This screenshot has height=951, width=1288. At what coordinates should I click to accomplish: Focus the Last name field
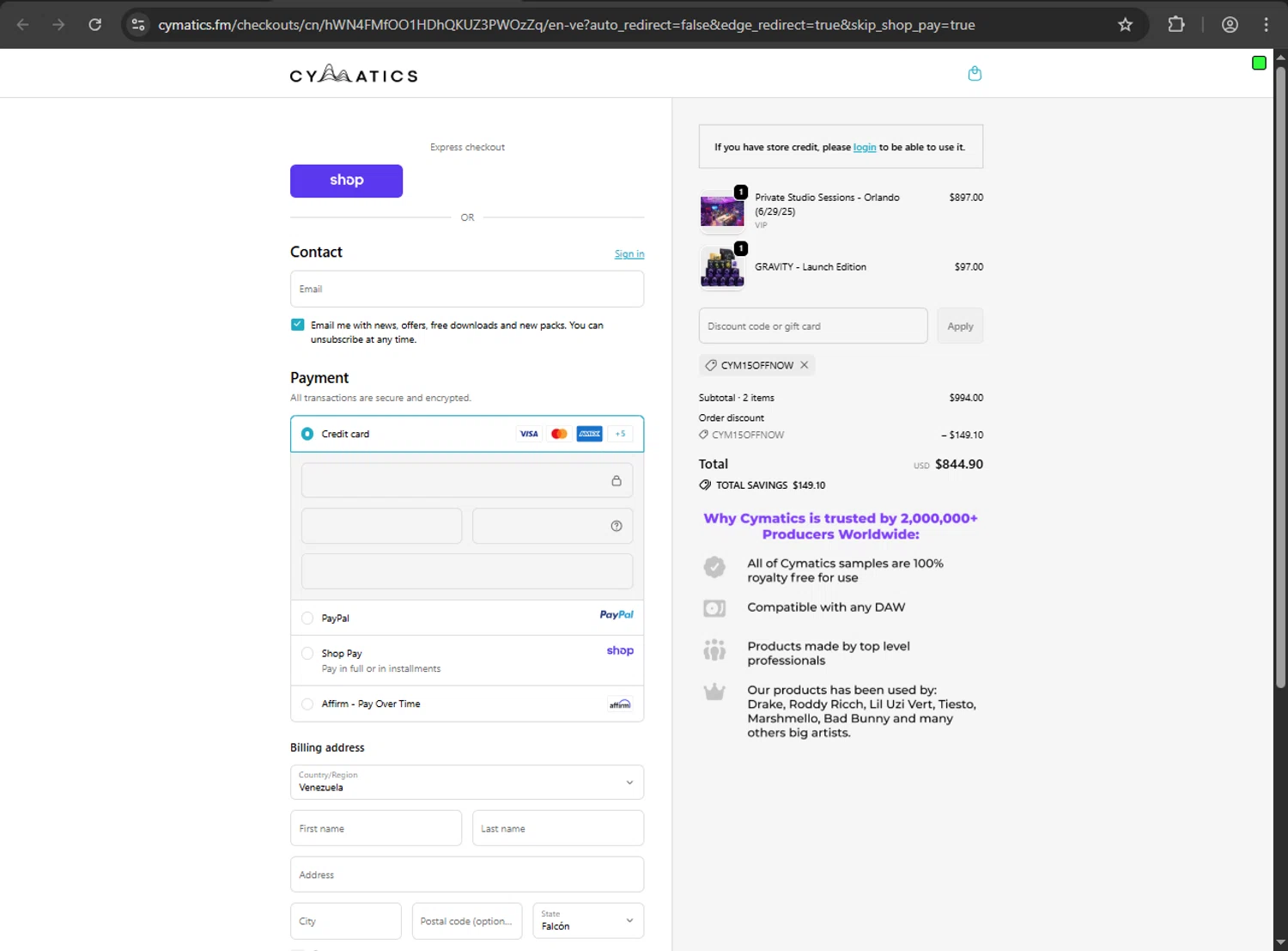click(x=558, y=828)
